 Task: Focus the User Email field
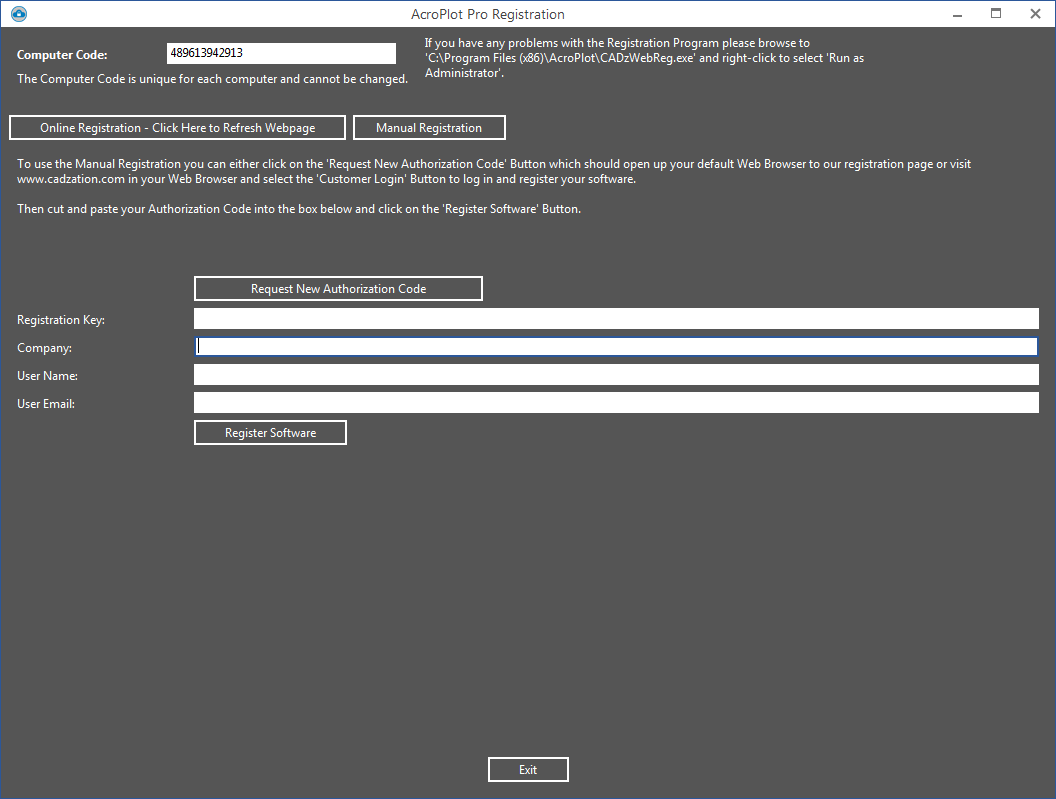tap(616, 403)
